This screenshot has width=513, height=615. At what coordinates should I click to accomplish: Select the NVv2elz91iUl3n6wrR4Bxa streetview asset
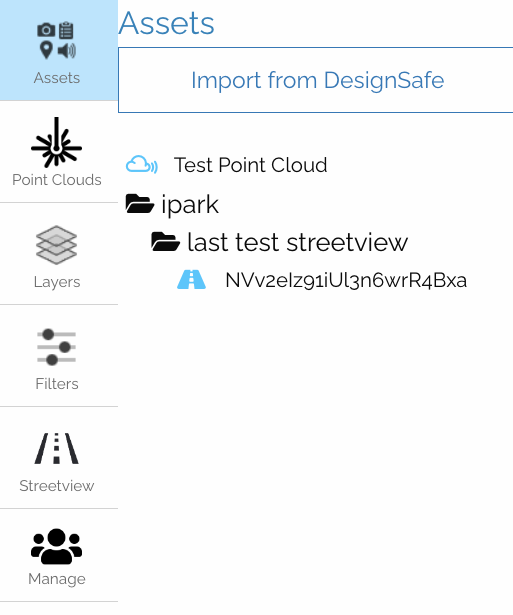click(346, 280)
